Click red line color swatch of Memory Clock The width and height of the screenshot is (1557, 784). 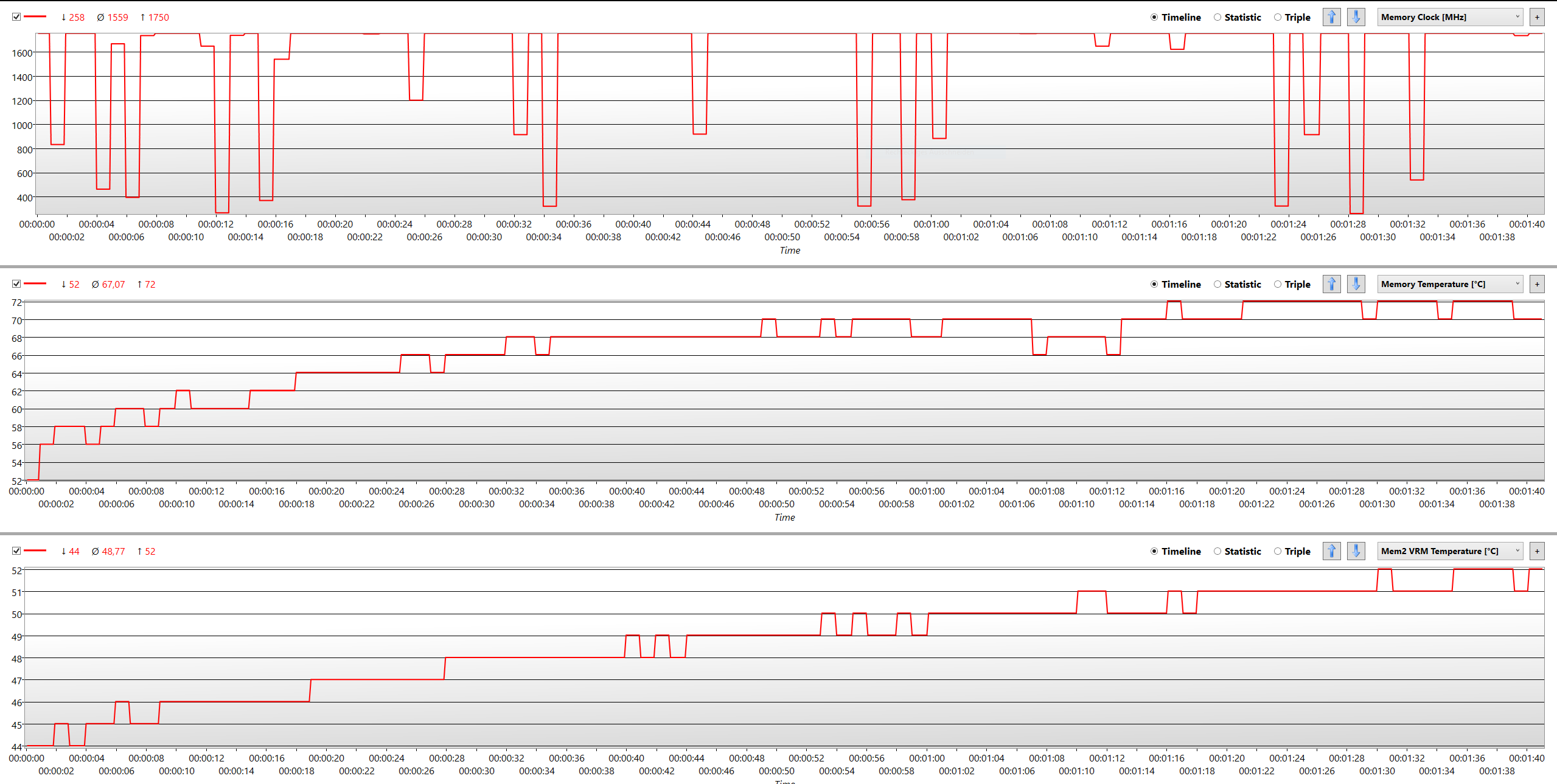point(35,17)
